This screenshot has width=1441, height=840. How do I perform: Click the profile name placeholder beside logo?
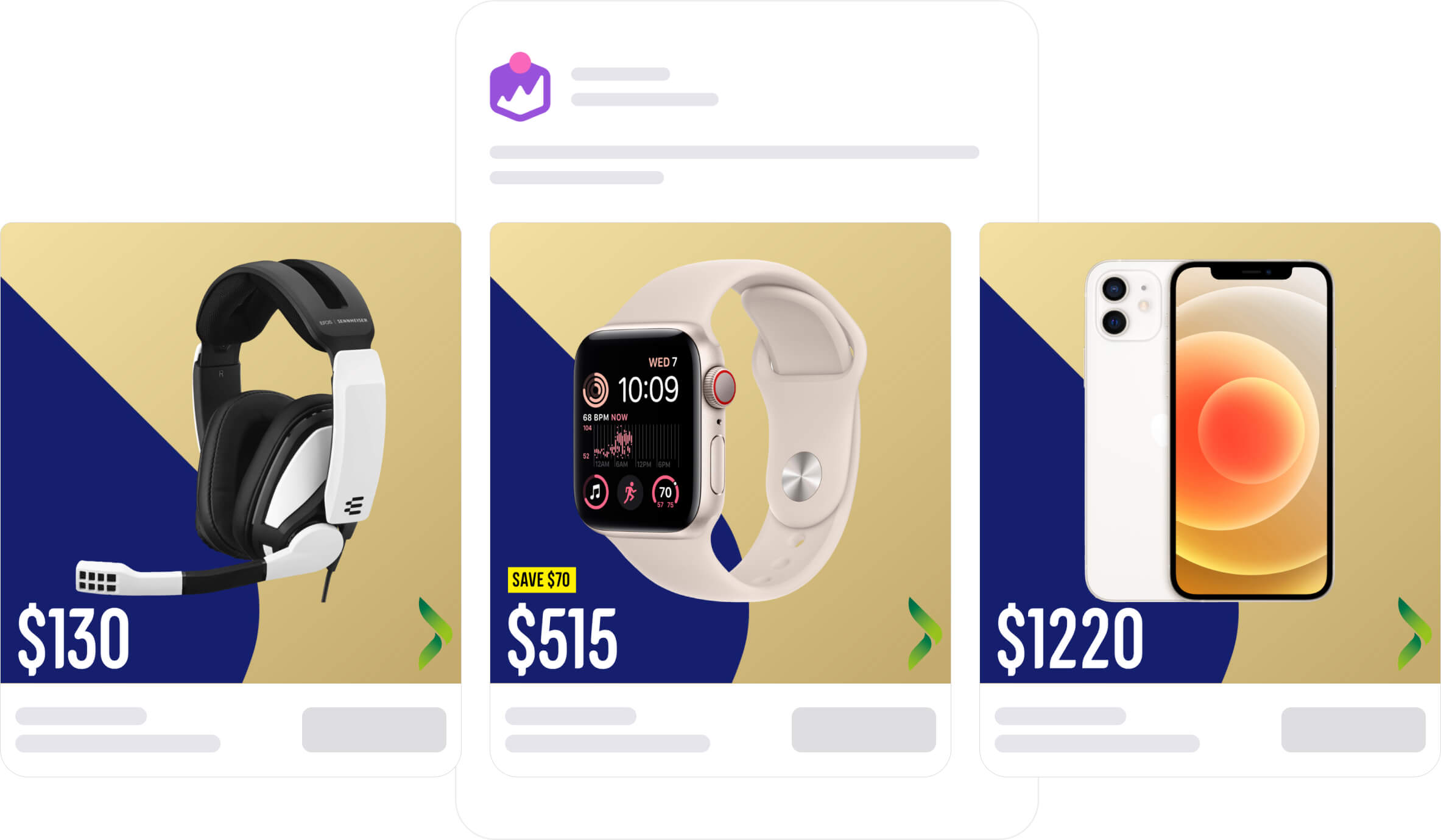621,74
